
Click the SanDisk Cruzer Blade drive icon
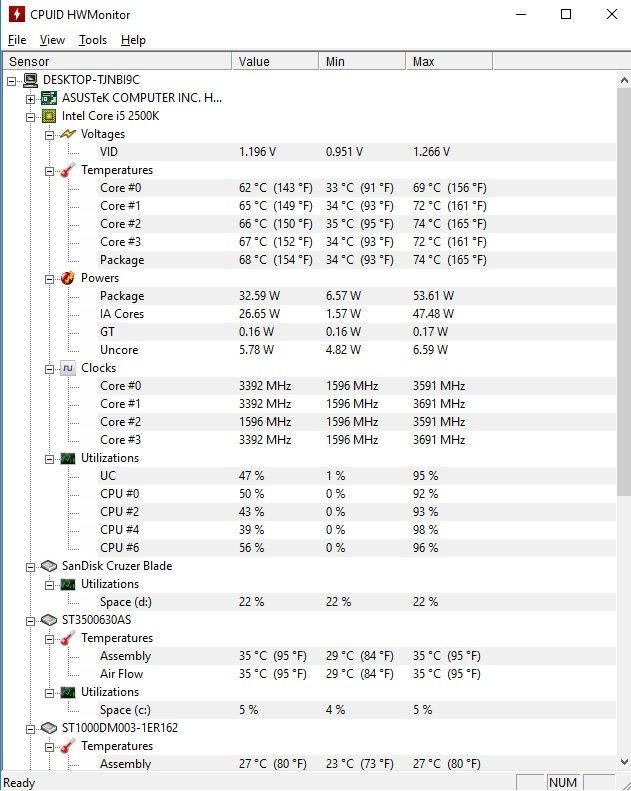click(49, 566)
